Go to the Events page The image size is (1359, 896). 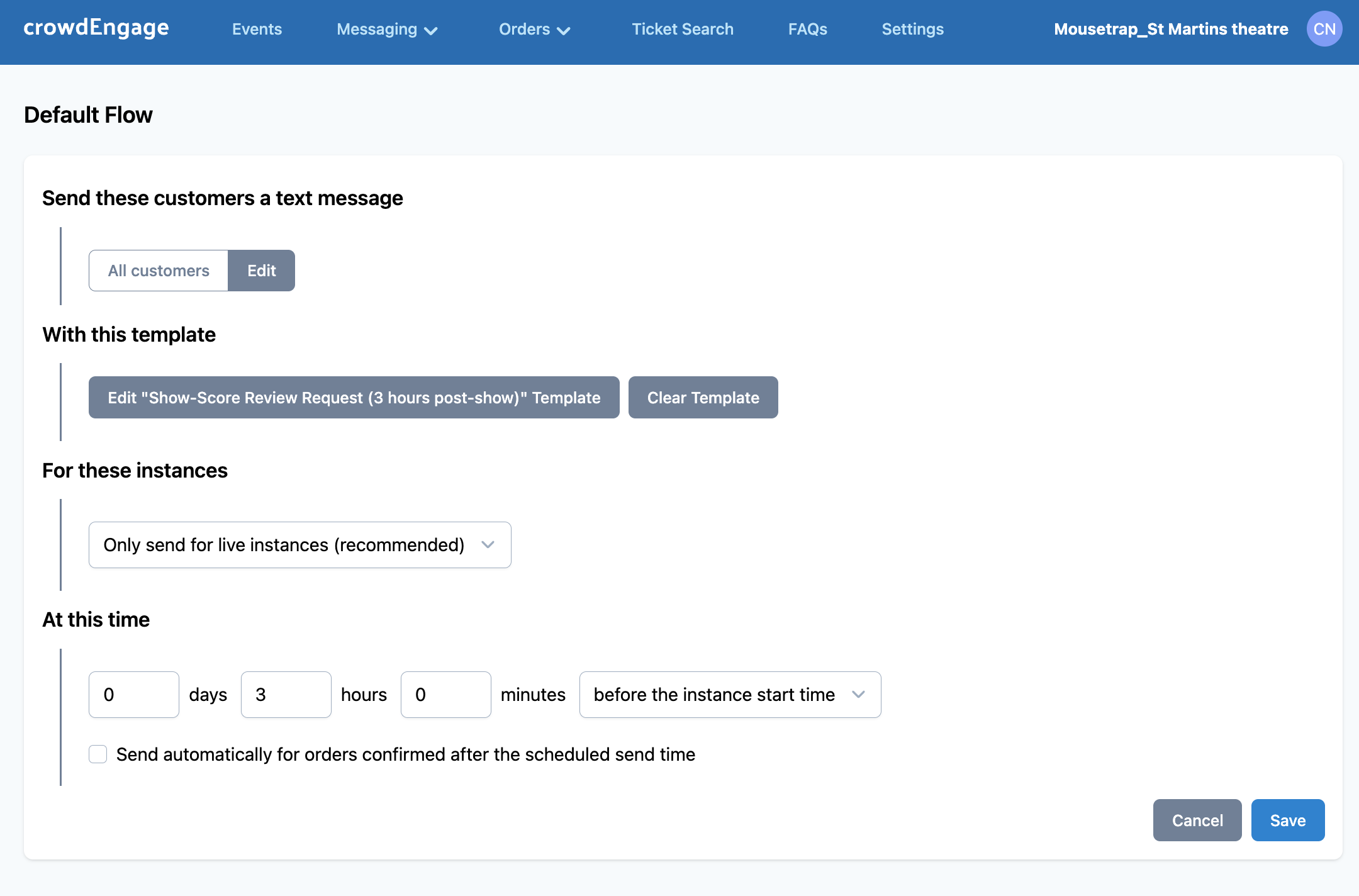(257, 29)
